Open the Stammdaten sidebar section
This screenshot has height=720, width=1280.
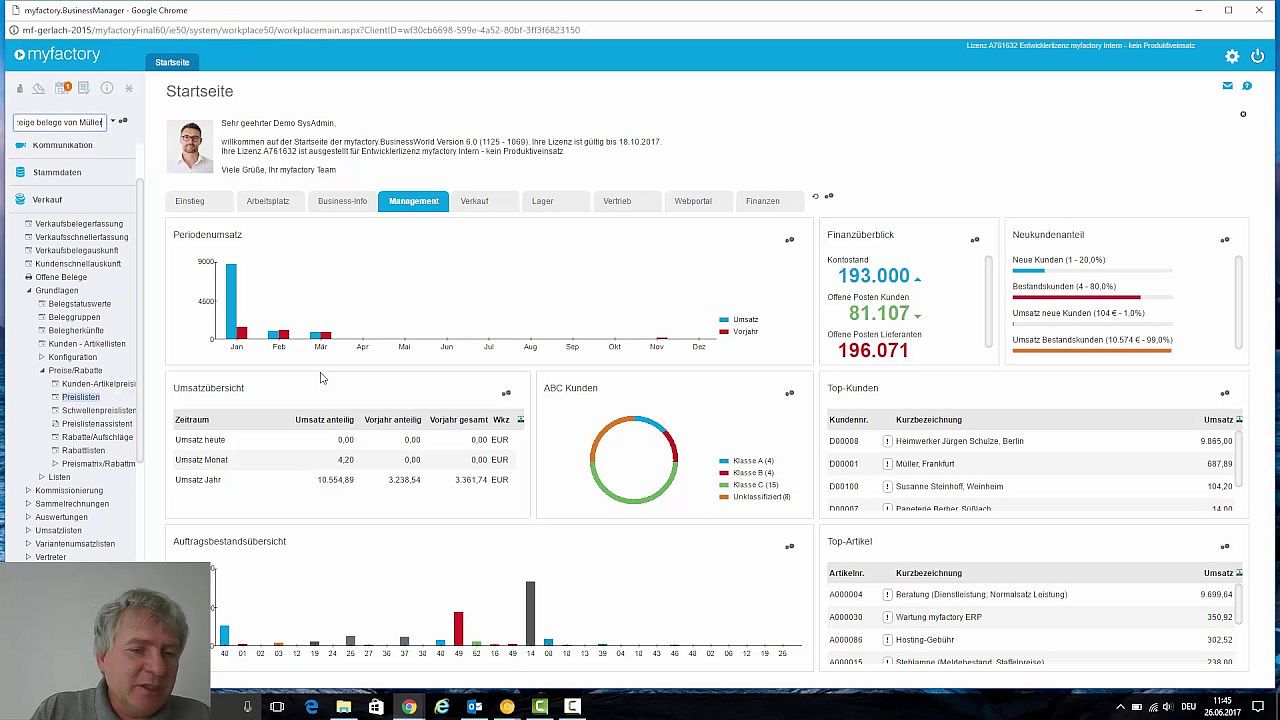pyautogui.click(x=57, y=172)
